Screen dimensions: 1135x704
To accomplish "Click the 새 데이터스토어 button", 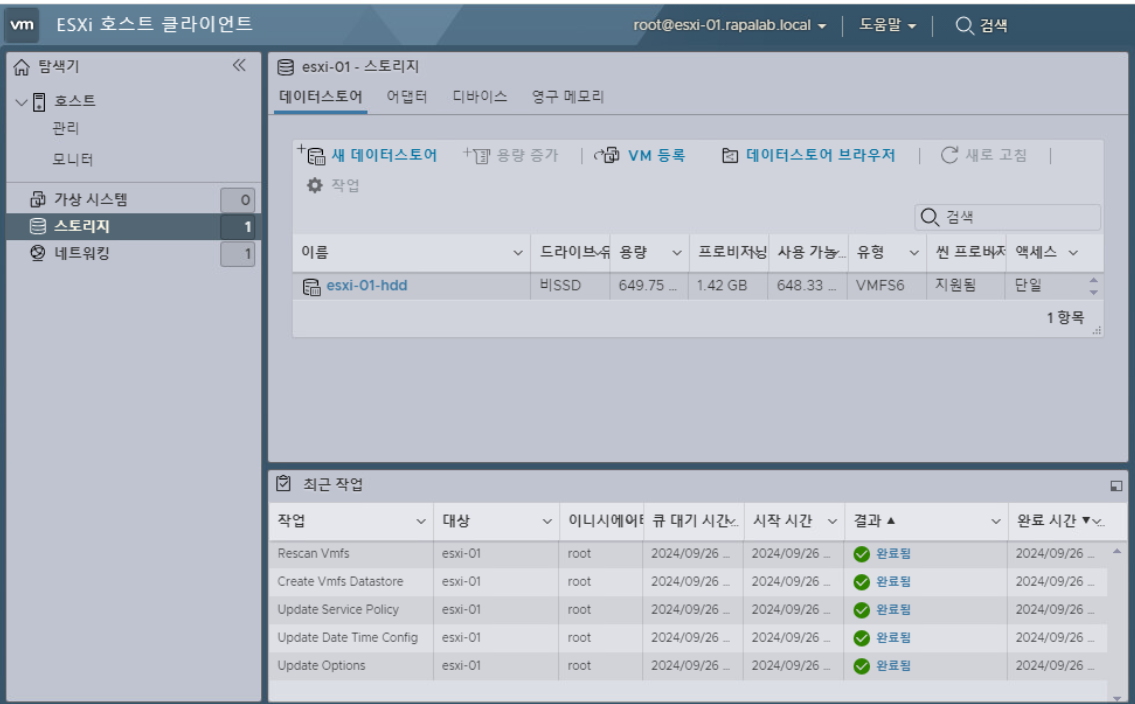I will coord(367,155).
